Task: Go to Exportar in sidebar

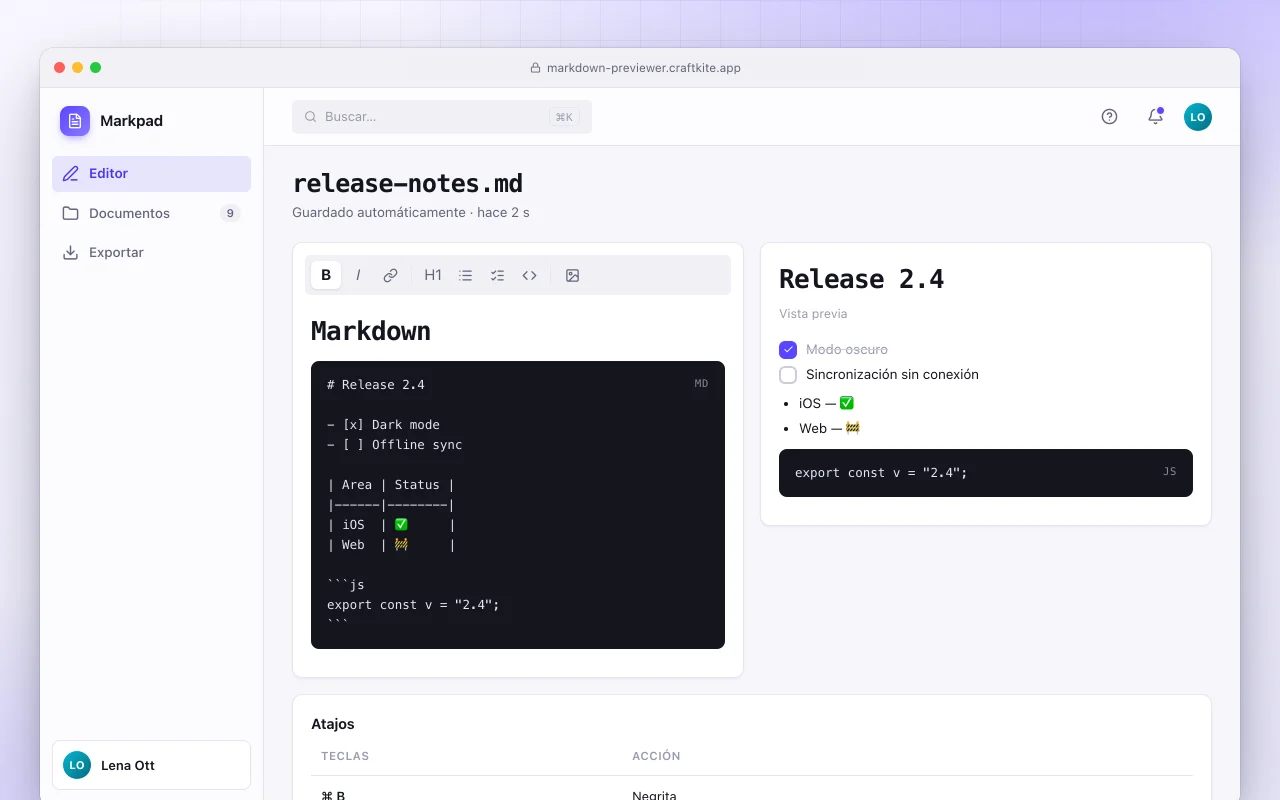Action: 151,253
